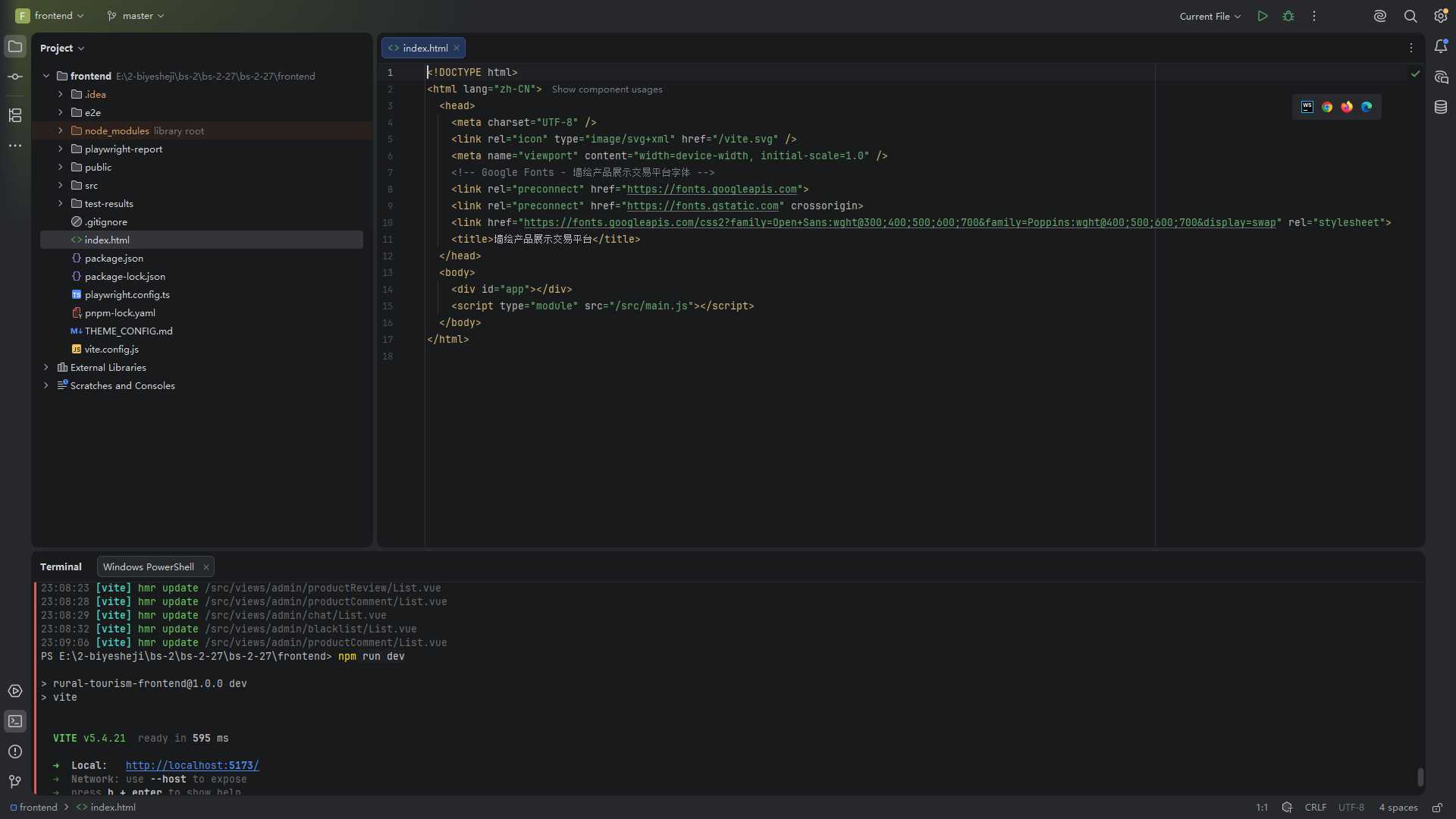Open the Commit tool window
The height and width of the screenshot is (819, 1456).
click(x=15, y=77)
